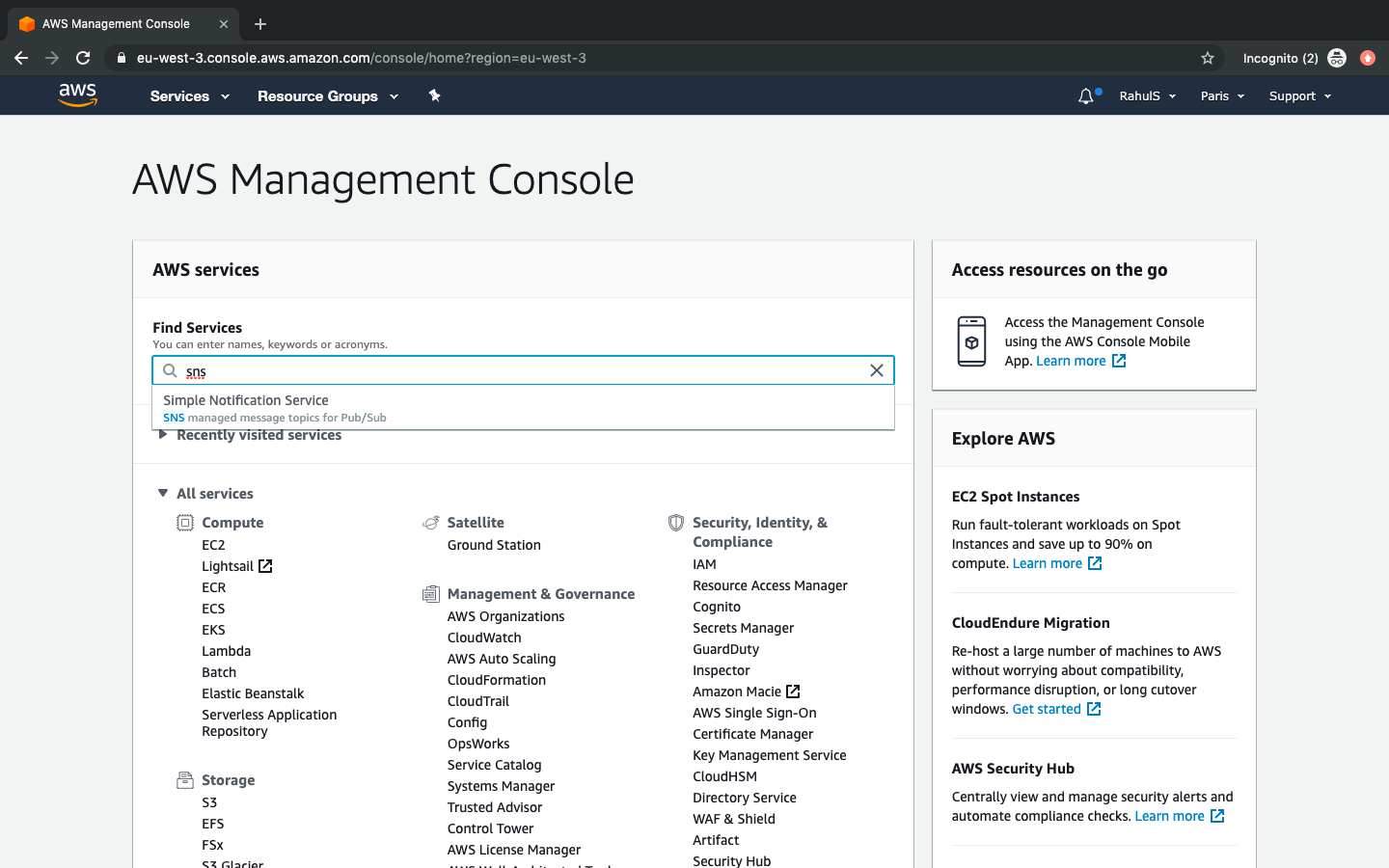This screenshot has width=1389, height=868.
Task: Click the Storage category icon
Action: tap(184, 779)
